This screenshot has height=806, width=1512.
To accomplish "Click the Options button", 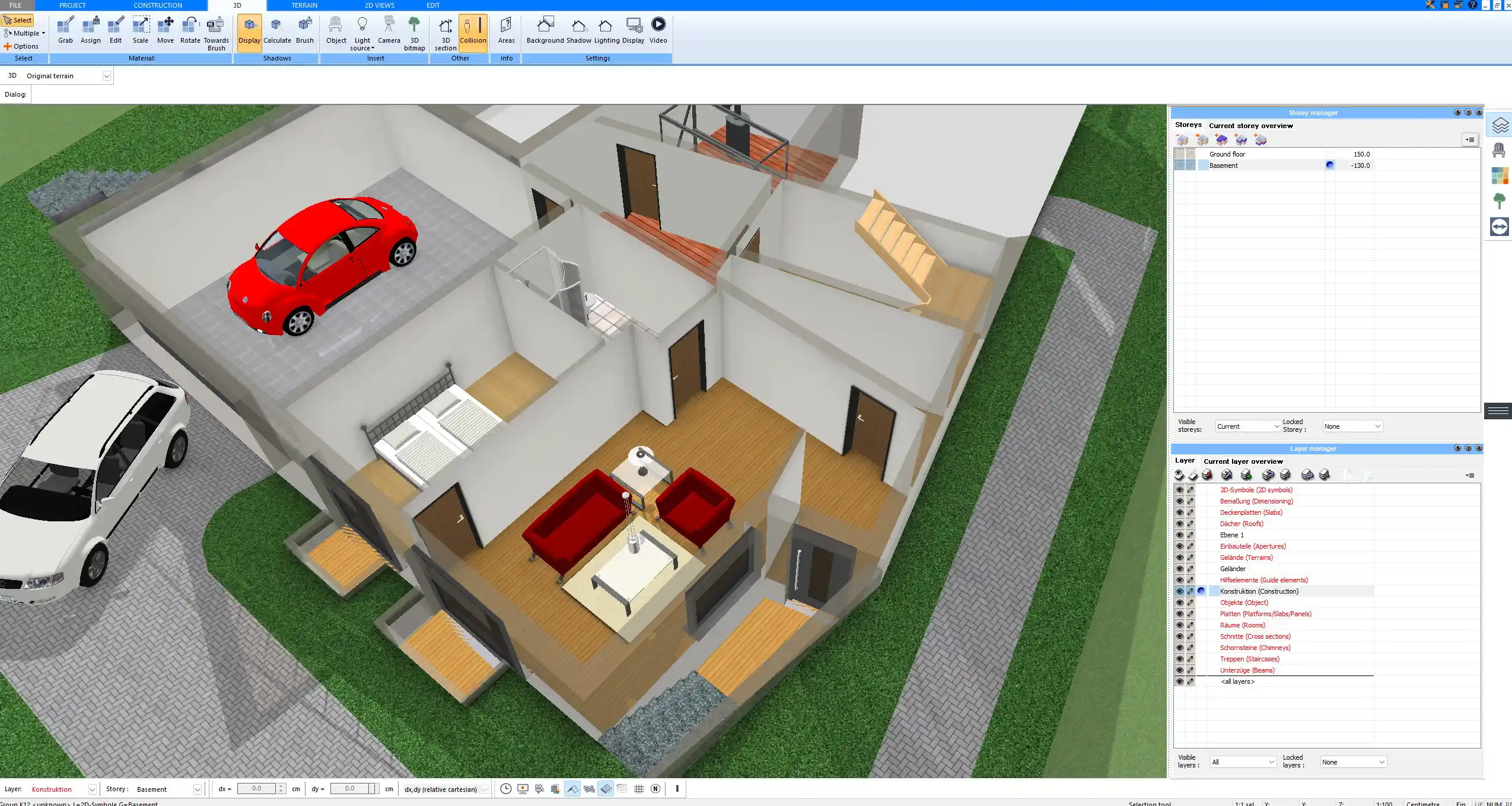I will (21, 46).
